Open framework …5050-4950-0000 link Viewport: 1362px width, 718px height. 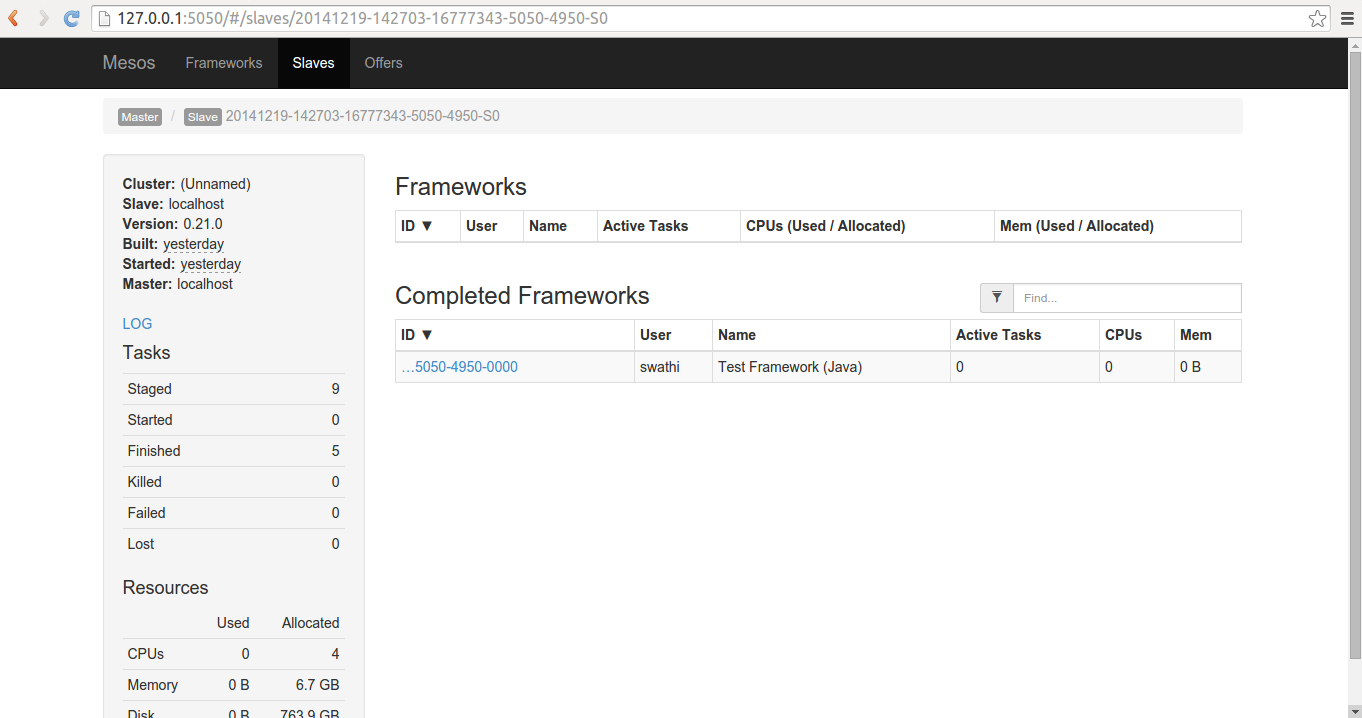click(x=459, y=367)
